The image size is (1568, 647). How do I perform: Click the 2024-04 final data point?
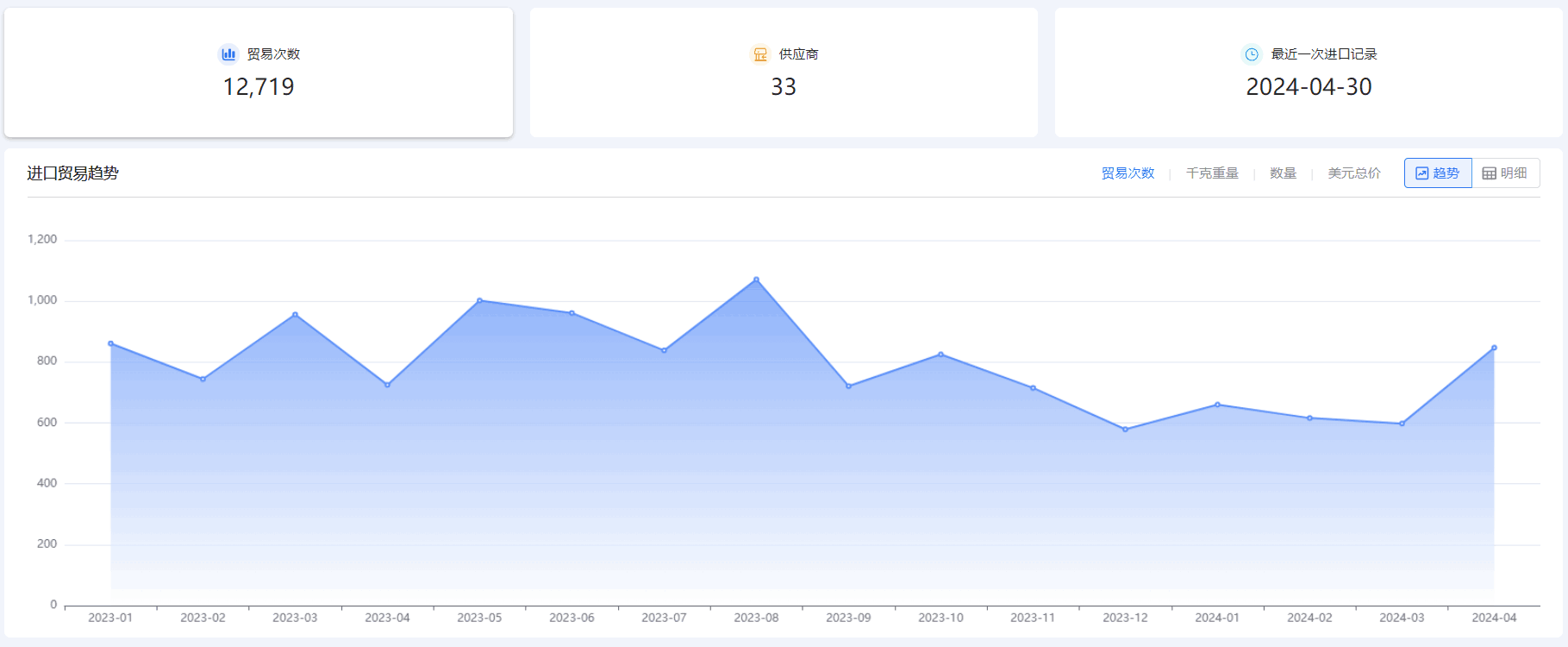[x=1494, y=348]
